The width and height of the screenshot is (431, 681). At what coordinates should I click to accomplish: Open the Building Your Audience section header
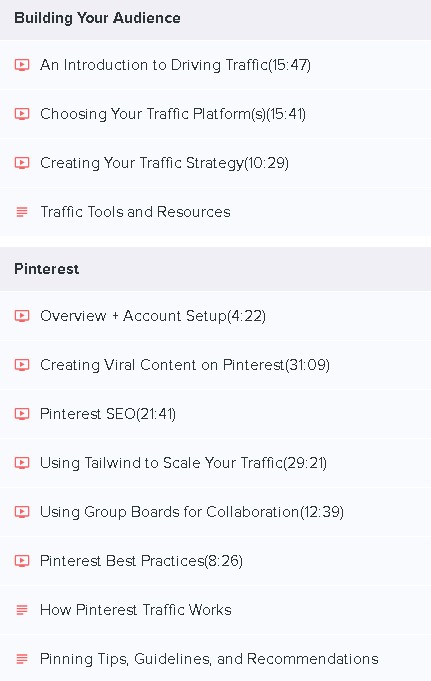click(216, 20)
